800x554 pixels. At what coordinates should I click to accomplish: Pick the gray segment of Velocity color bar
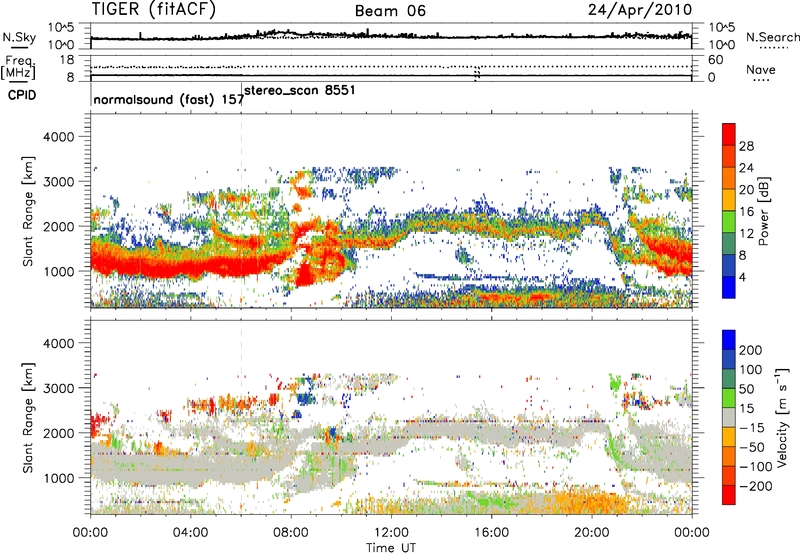[729, 417]
